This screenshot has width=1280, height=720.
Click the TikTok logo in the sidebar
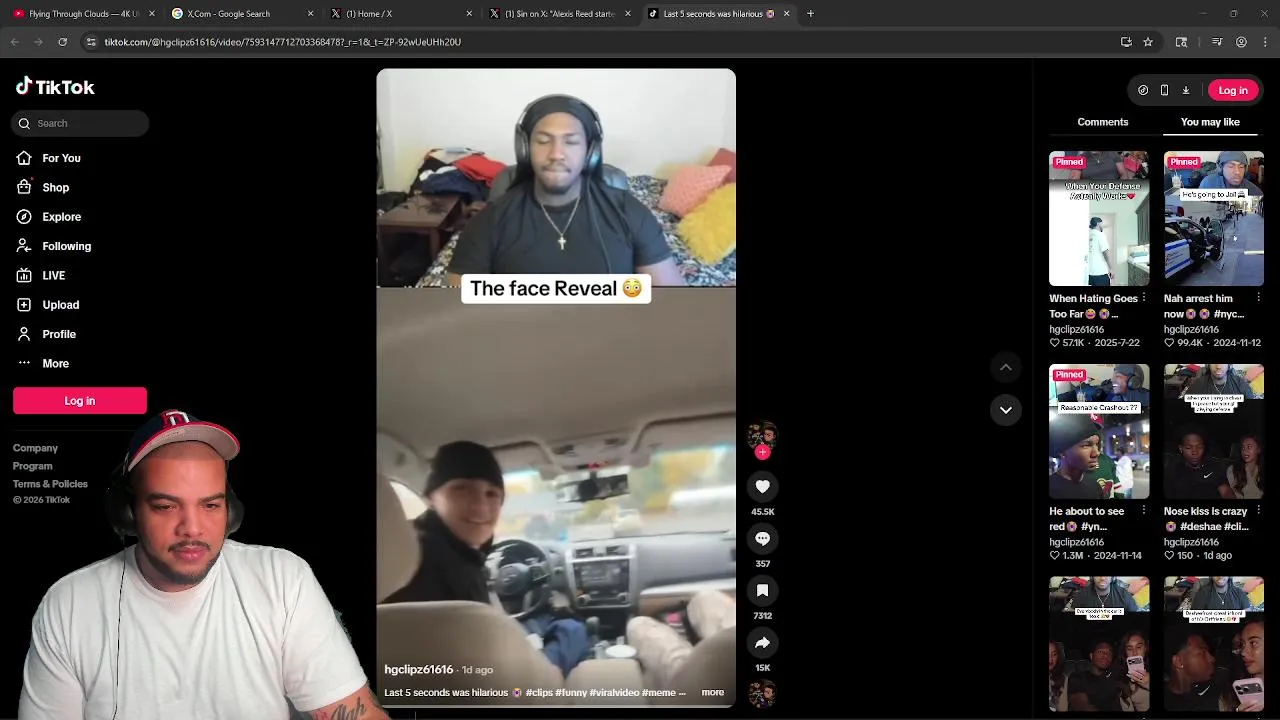[x=55, y=87]
